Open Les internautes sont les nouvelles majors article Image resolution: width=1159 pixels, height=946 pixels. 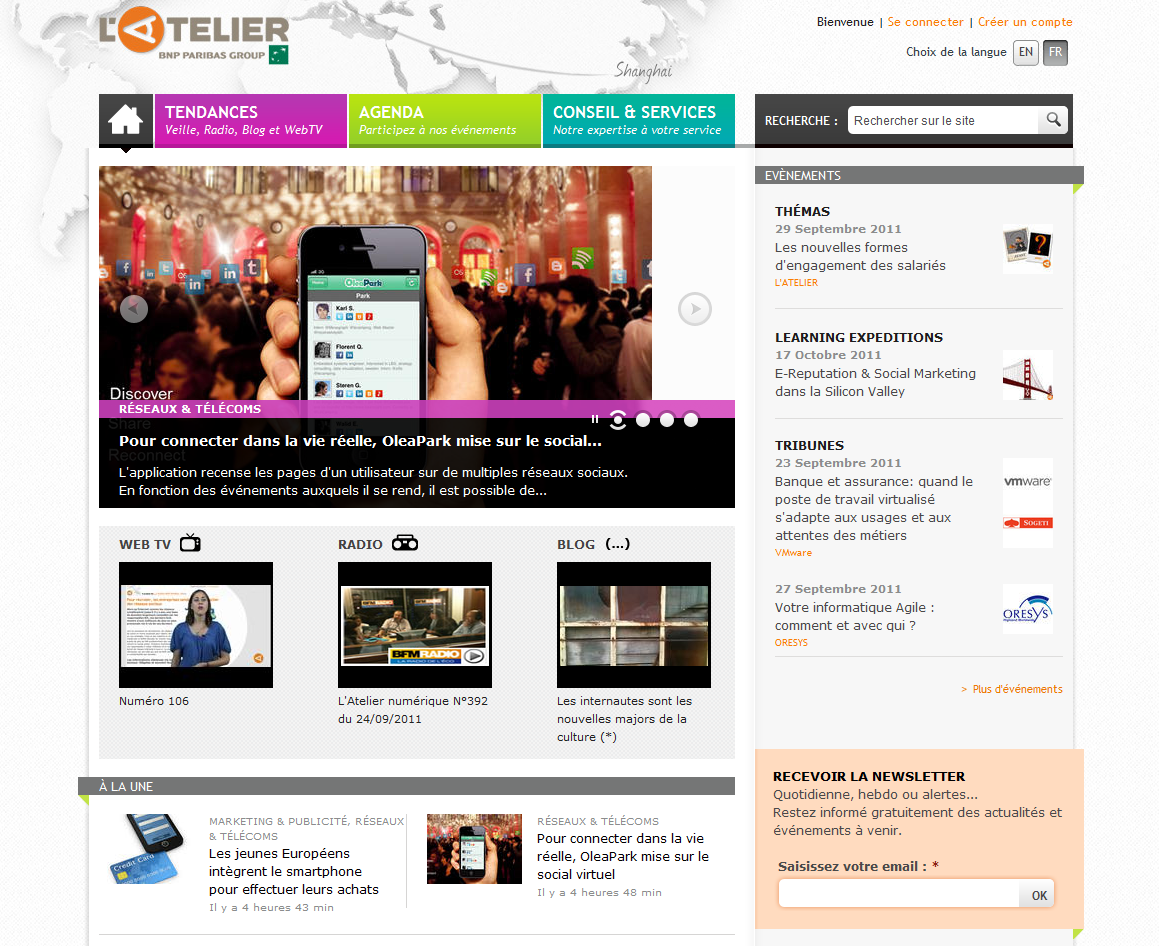click(625, 718)
